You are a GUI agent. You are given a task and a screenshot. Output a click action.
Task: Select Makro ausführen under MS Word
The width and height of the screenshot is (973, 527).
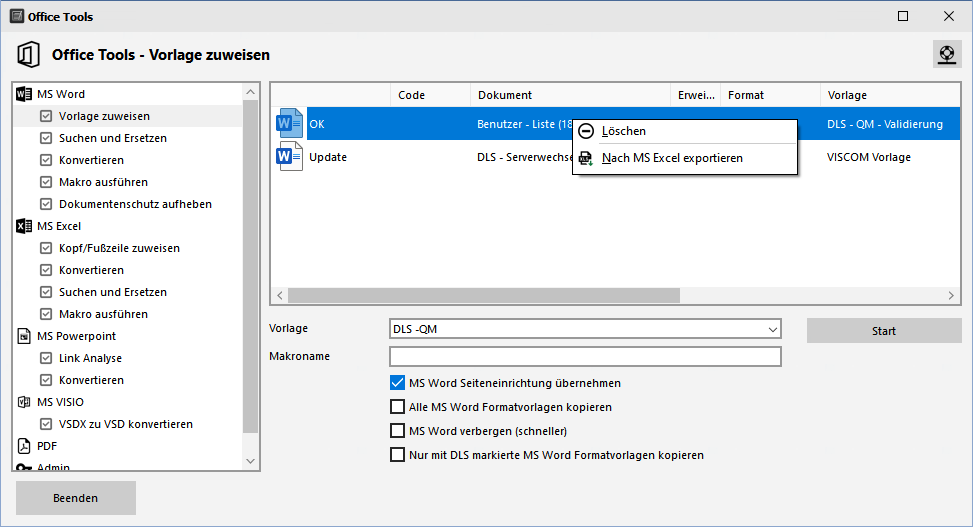pos(103,182)
